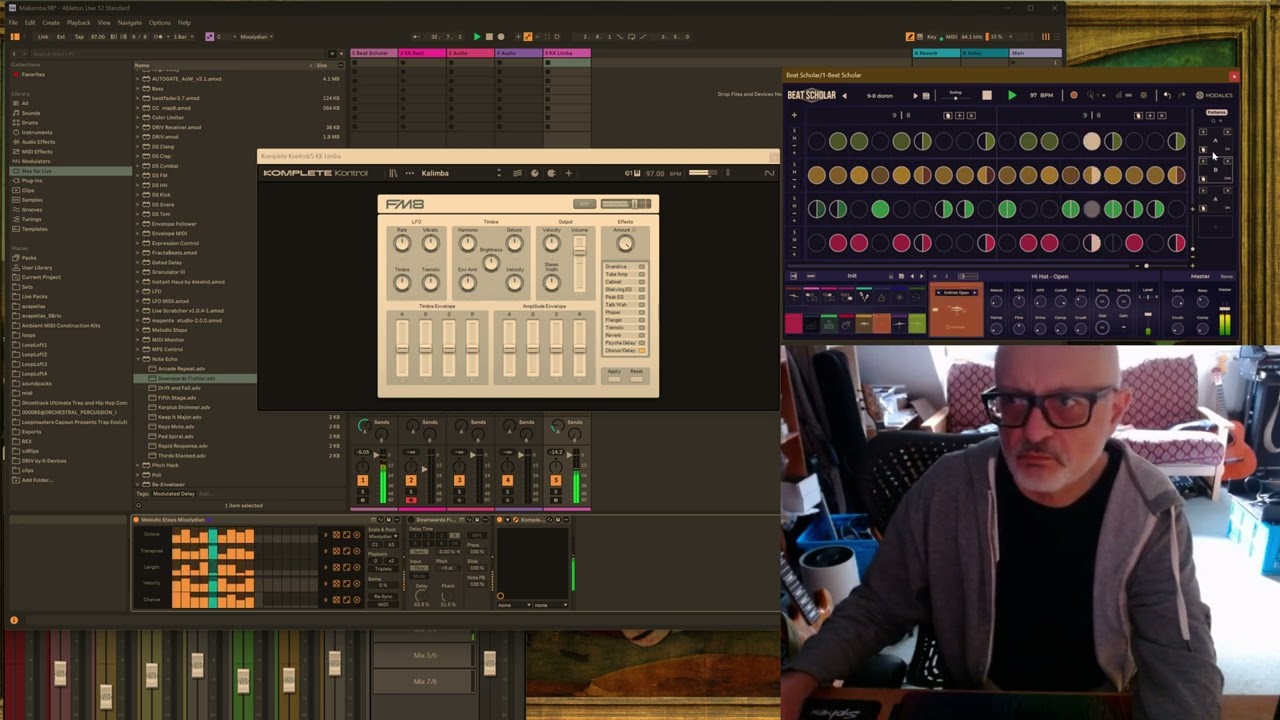
Task: Toggle track 5 activator button in mixer
Action: click(x=555, y=481)
